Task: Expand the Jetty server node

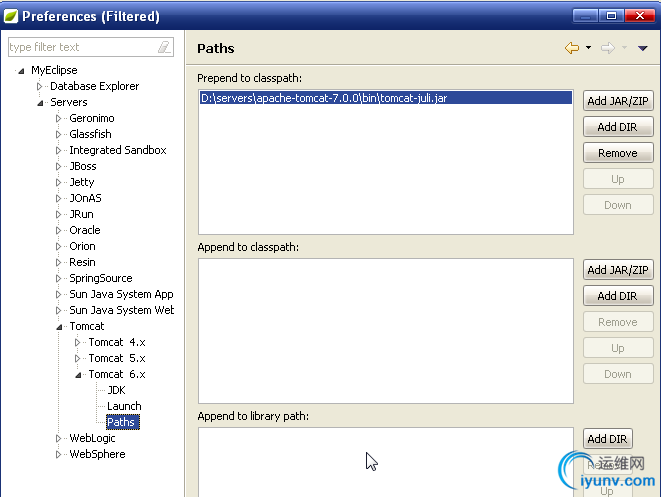Action: pos(58,183)
